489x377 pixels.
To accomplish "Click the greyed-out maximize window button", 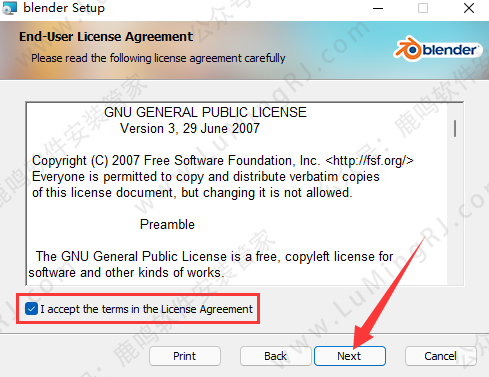I will coord(423,8).
